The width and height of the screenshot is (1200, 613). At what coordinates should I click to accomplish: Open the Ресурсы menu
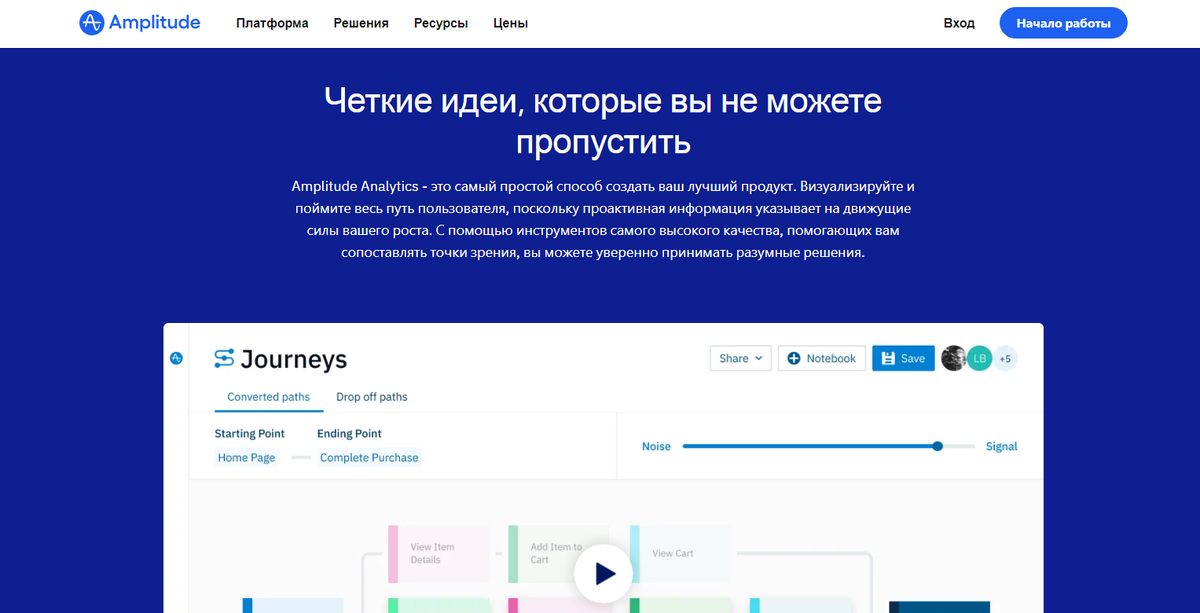pyautogui.click(x=441, y=23)
